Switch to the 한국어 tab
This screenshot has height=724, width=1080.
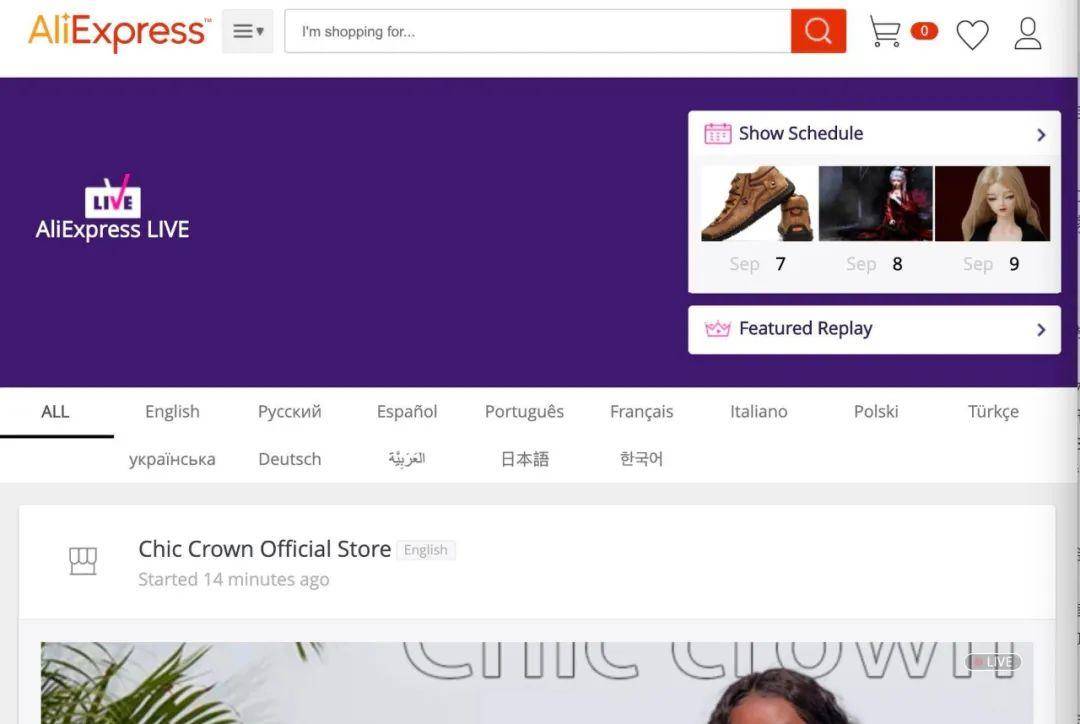[641, 459]
